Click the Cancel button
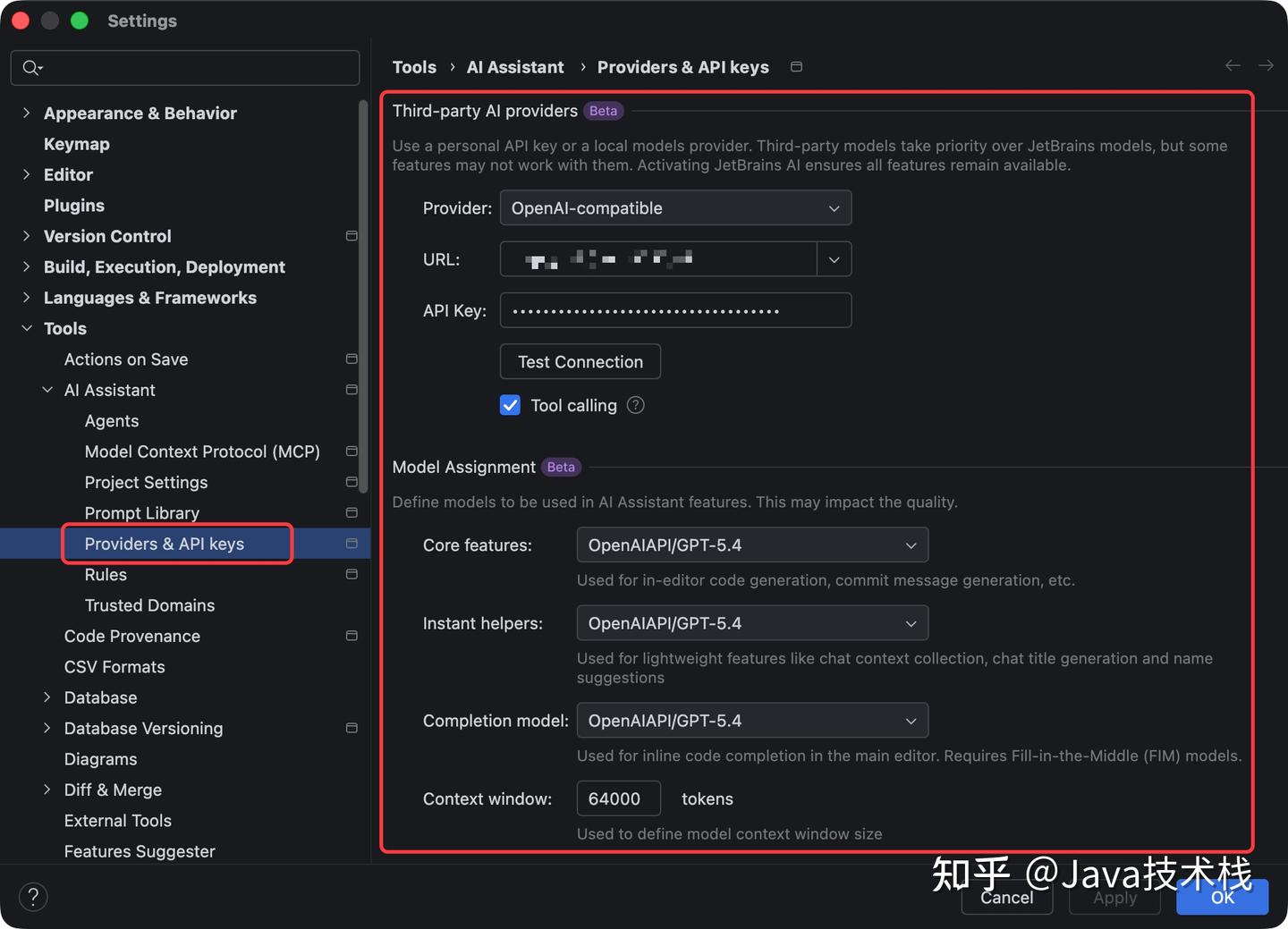The width and height of the screenshot is (1288, 929). [1006, 898]
